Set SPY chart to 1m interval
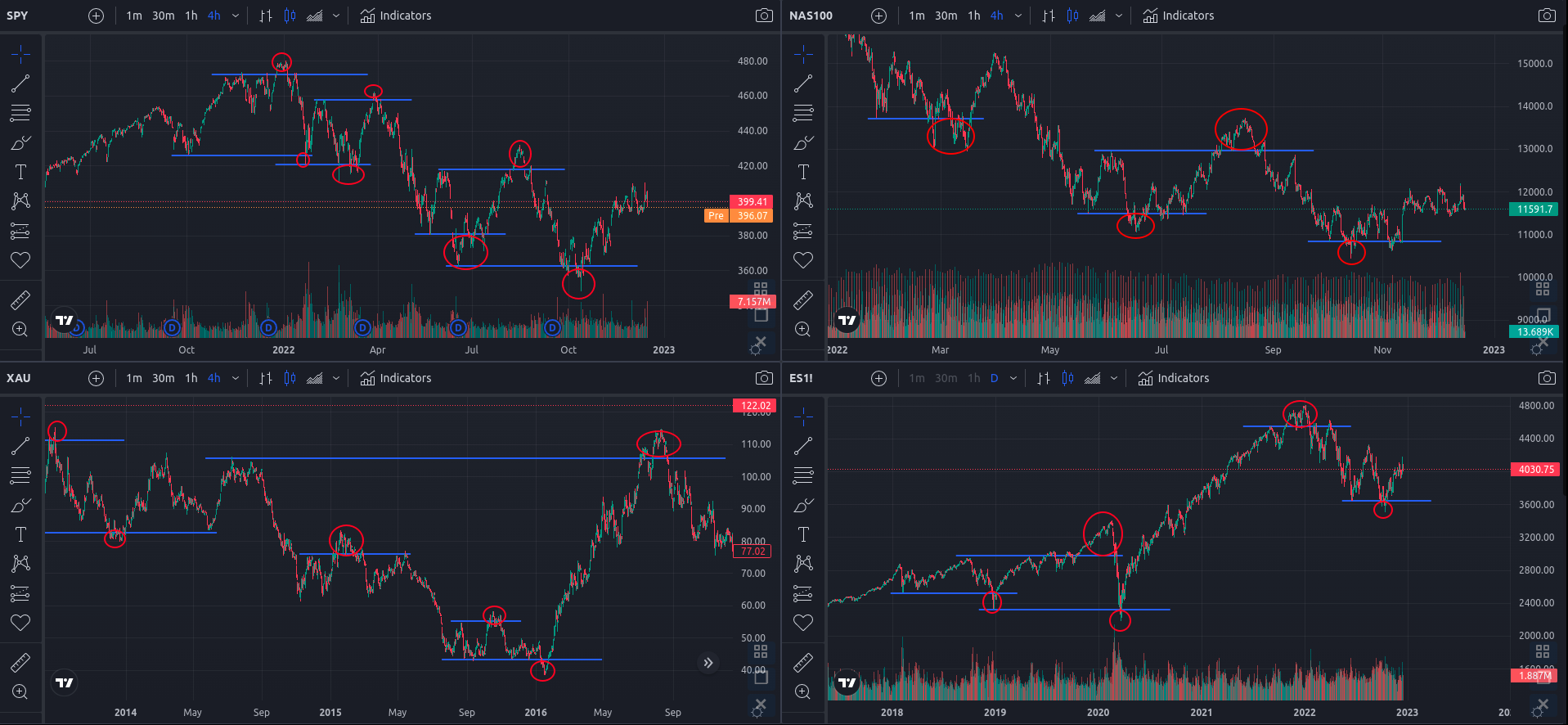This screenshot has width=1568, height=725. click(x=134, y=16)
